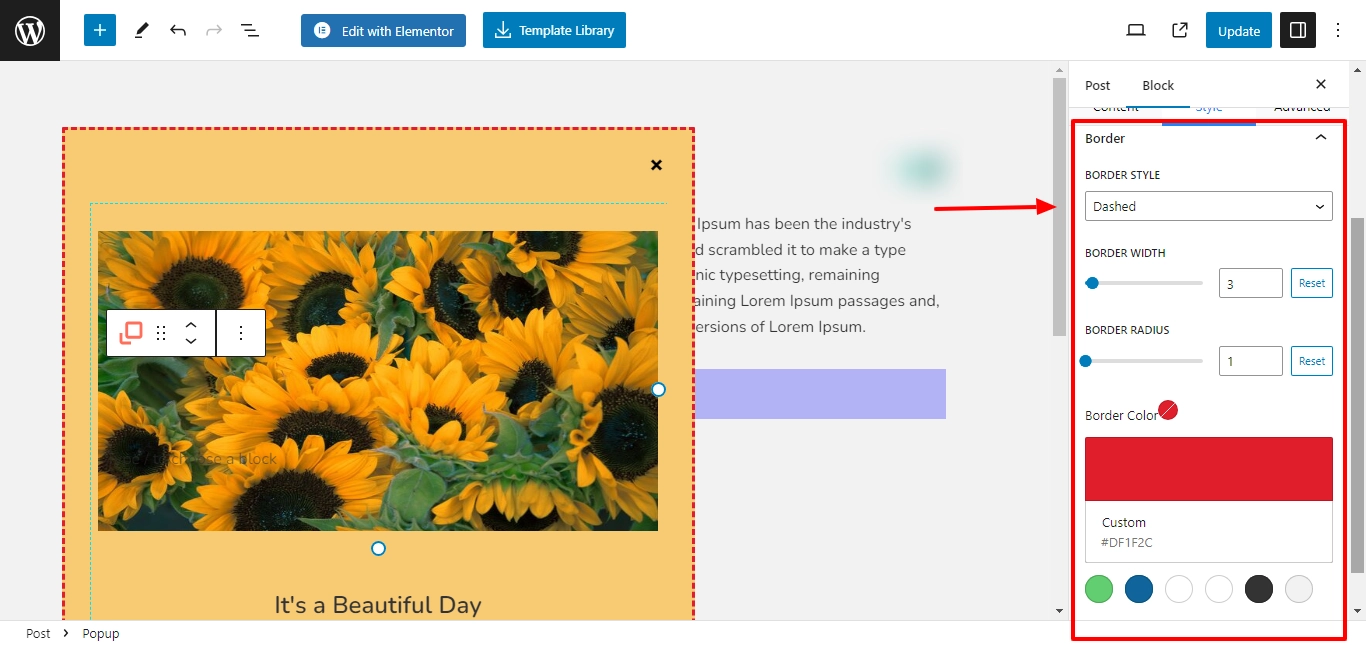Select the "It's a Beautiful Day" heading
The height and width of the screenshot is (645, 1366).
(378, 605)
